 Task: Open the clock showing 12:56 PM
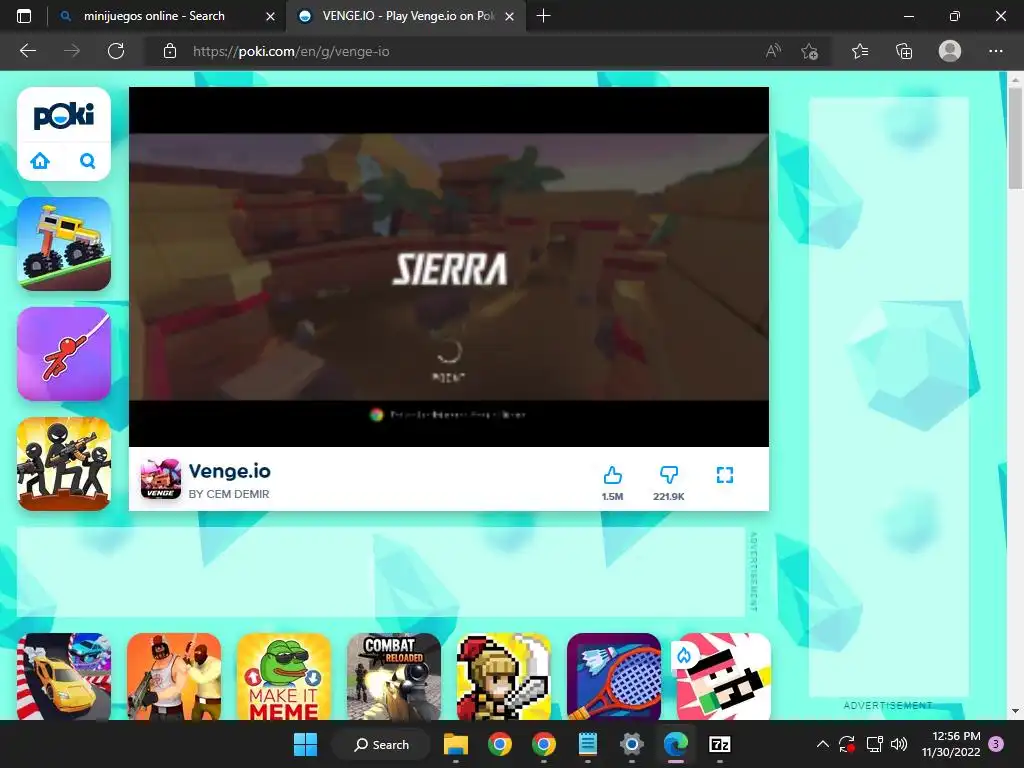[x=951, y=744]
